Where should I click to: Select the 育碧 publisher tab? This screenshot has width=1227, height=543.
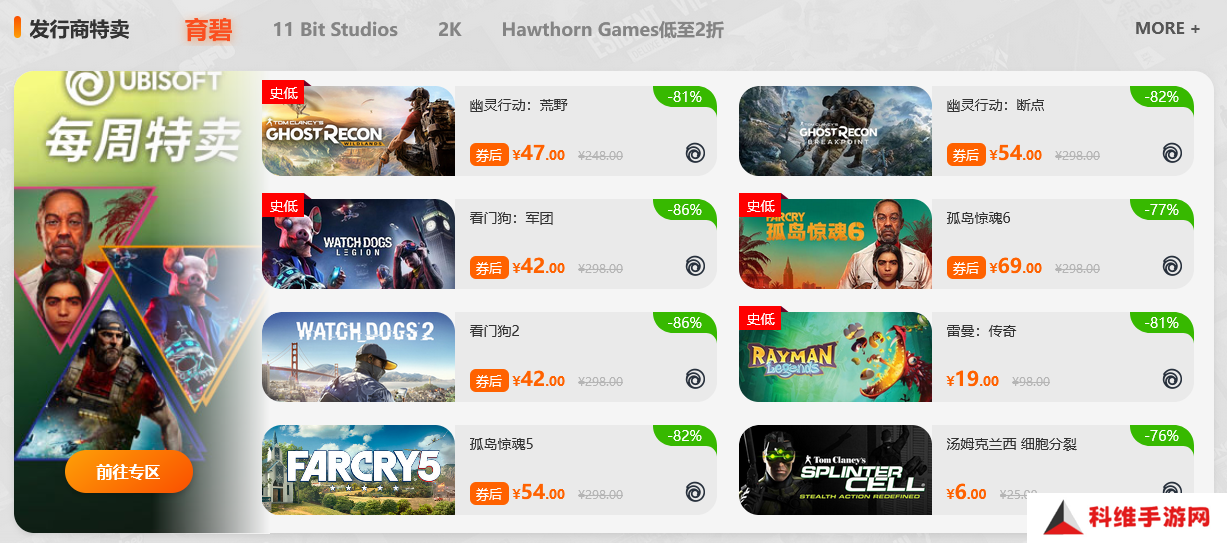208,29
